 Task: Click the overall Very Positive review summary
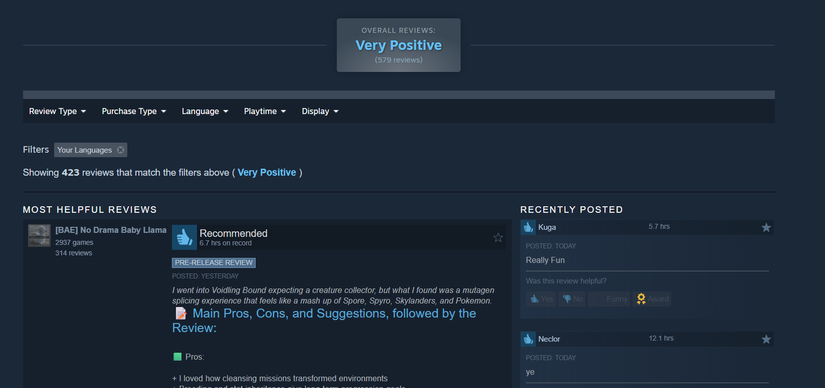(398, 45)
